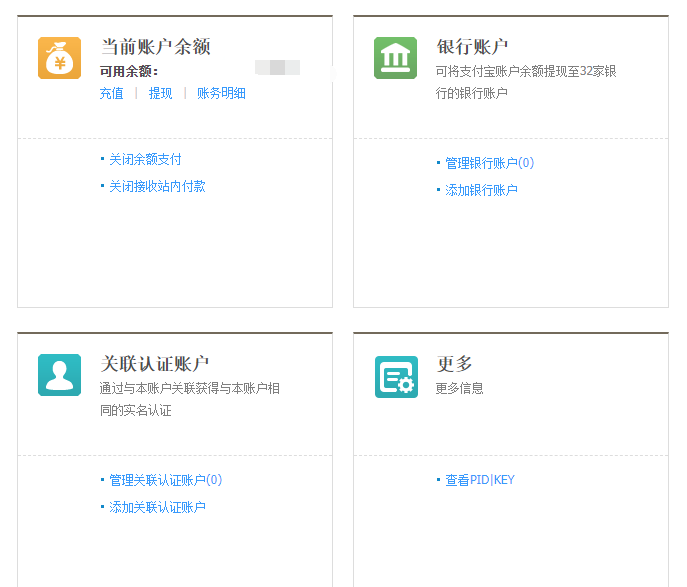This screenshot has height=587, width=687.
Task: Open 管理银行账户(0) link
Action: pos(489,163)
